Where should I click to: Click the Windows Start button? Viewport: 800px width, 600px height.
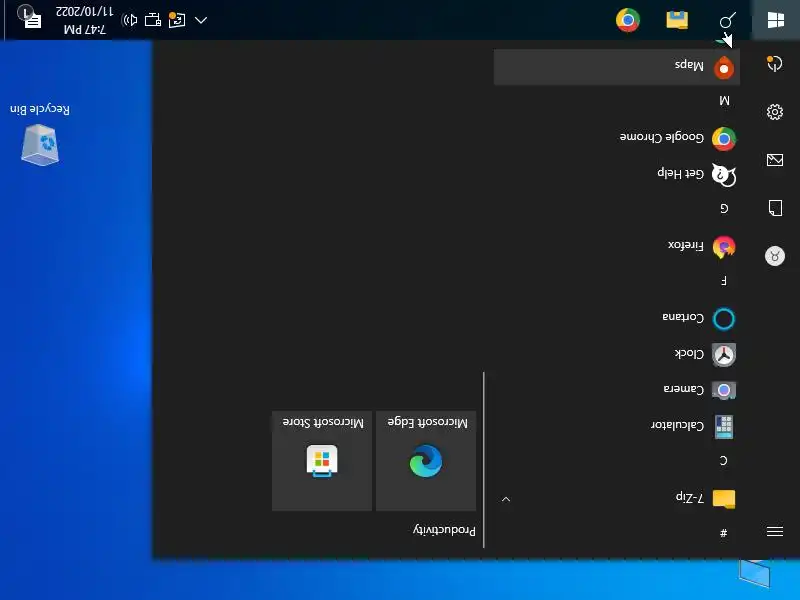coord(776,20)
